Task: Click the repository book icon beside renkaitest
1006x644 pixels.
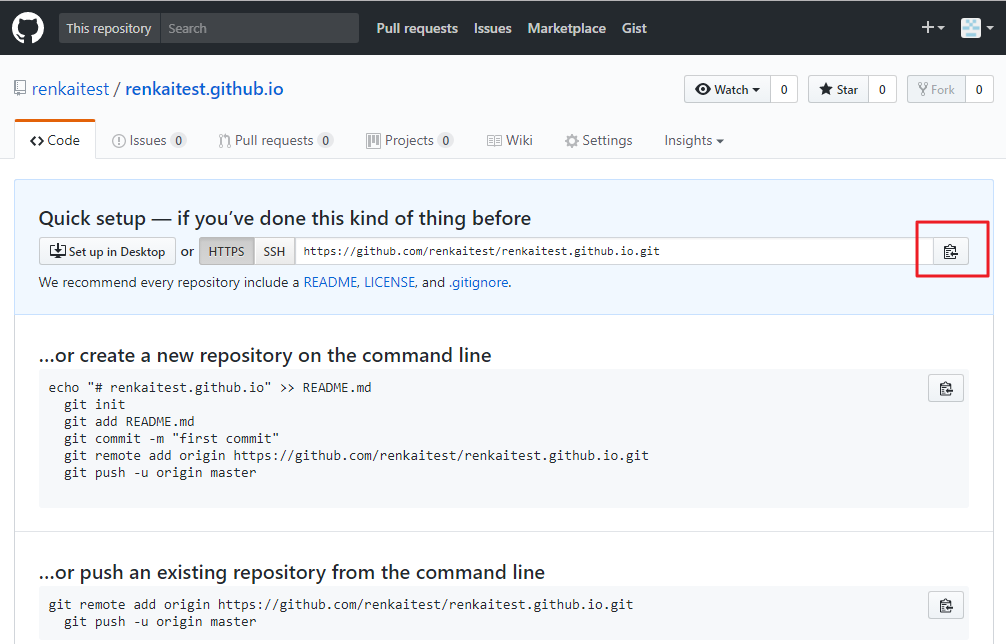Action: pyautogui.click(x=20, y=88)
